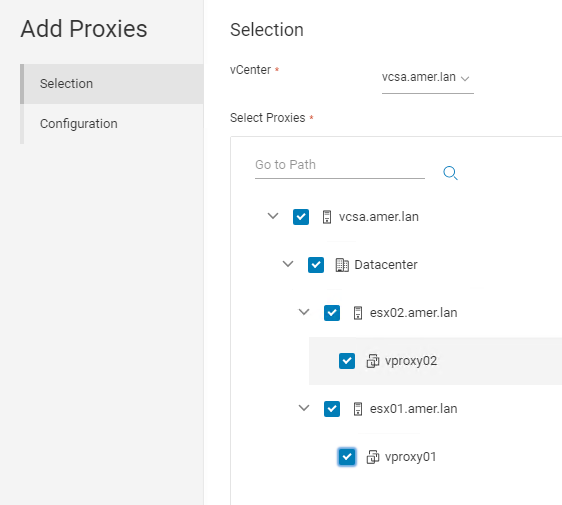Deselect the vproxy01 checkbox
Screen dimensions: 562x505
coord(347,457)
